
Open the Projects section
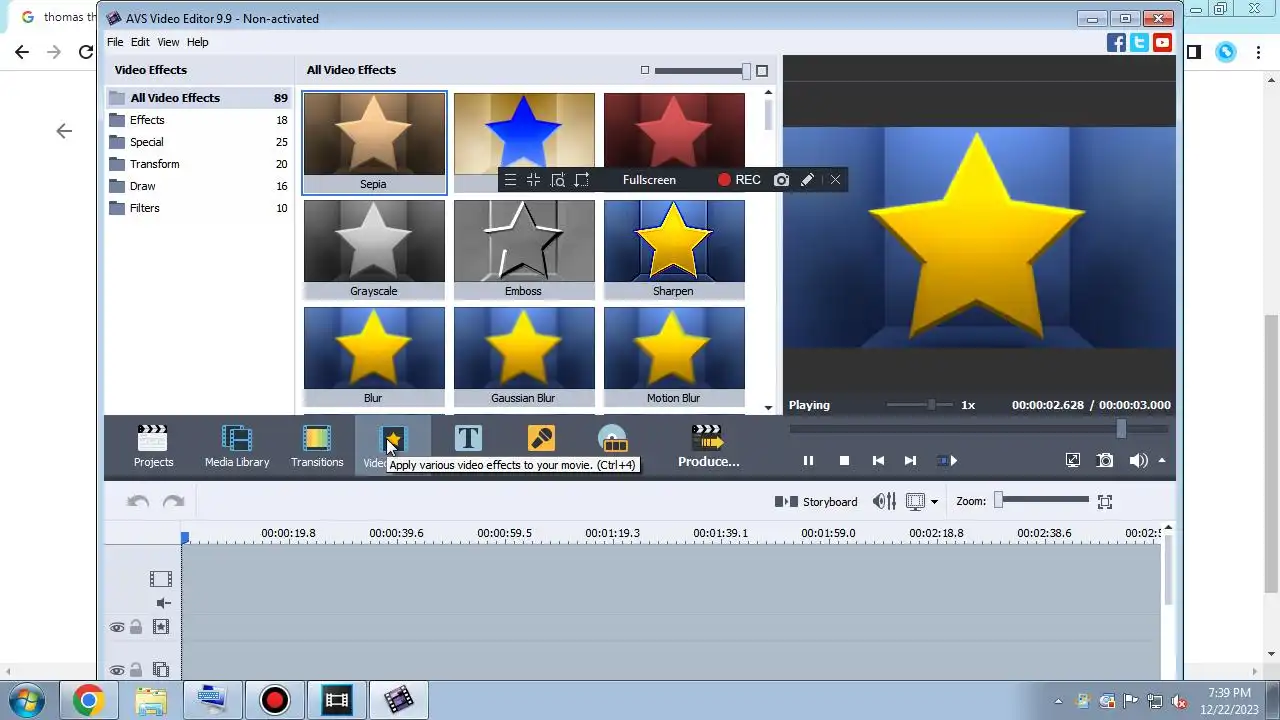[153, 446]
